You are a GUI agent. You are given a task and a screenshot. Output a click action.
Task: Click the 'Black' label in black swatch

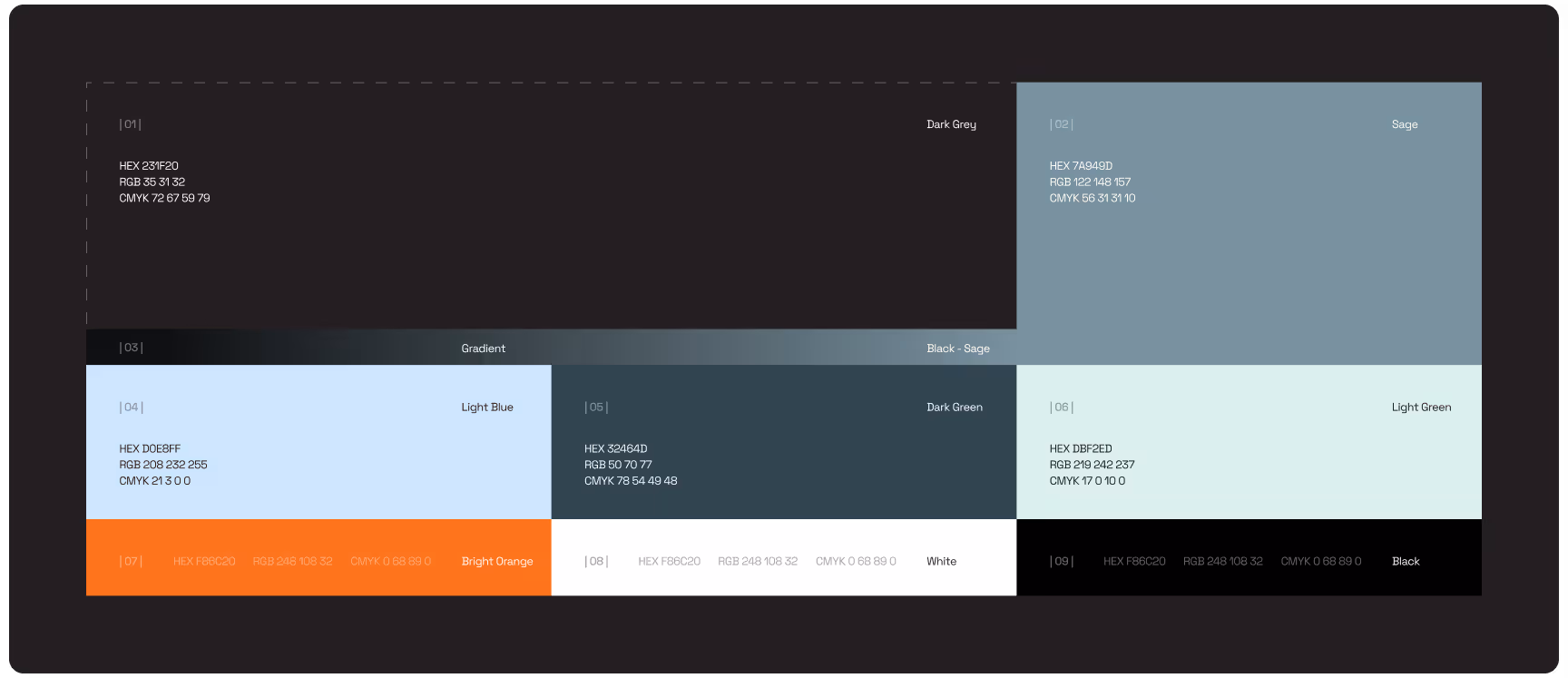(1406, 562)
